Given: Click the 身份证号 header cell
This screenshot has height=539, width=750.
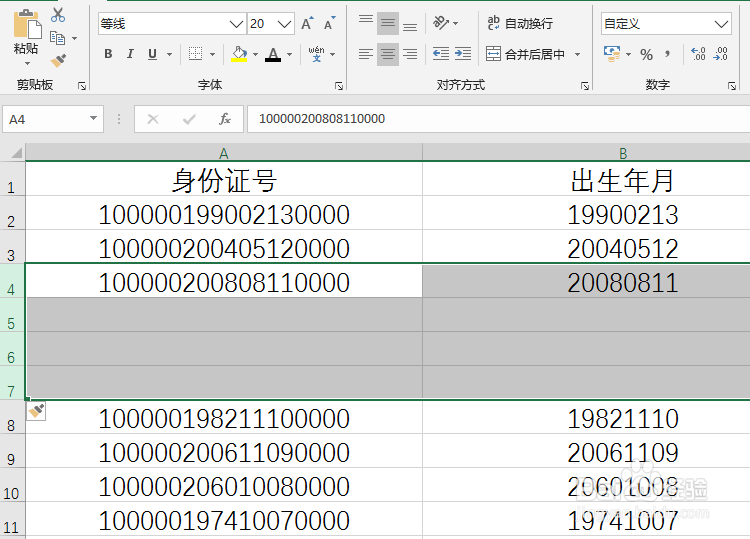Looking at the screenshot, I should (223, 179).
